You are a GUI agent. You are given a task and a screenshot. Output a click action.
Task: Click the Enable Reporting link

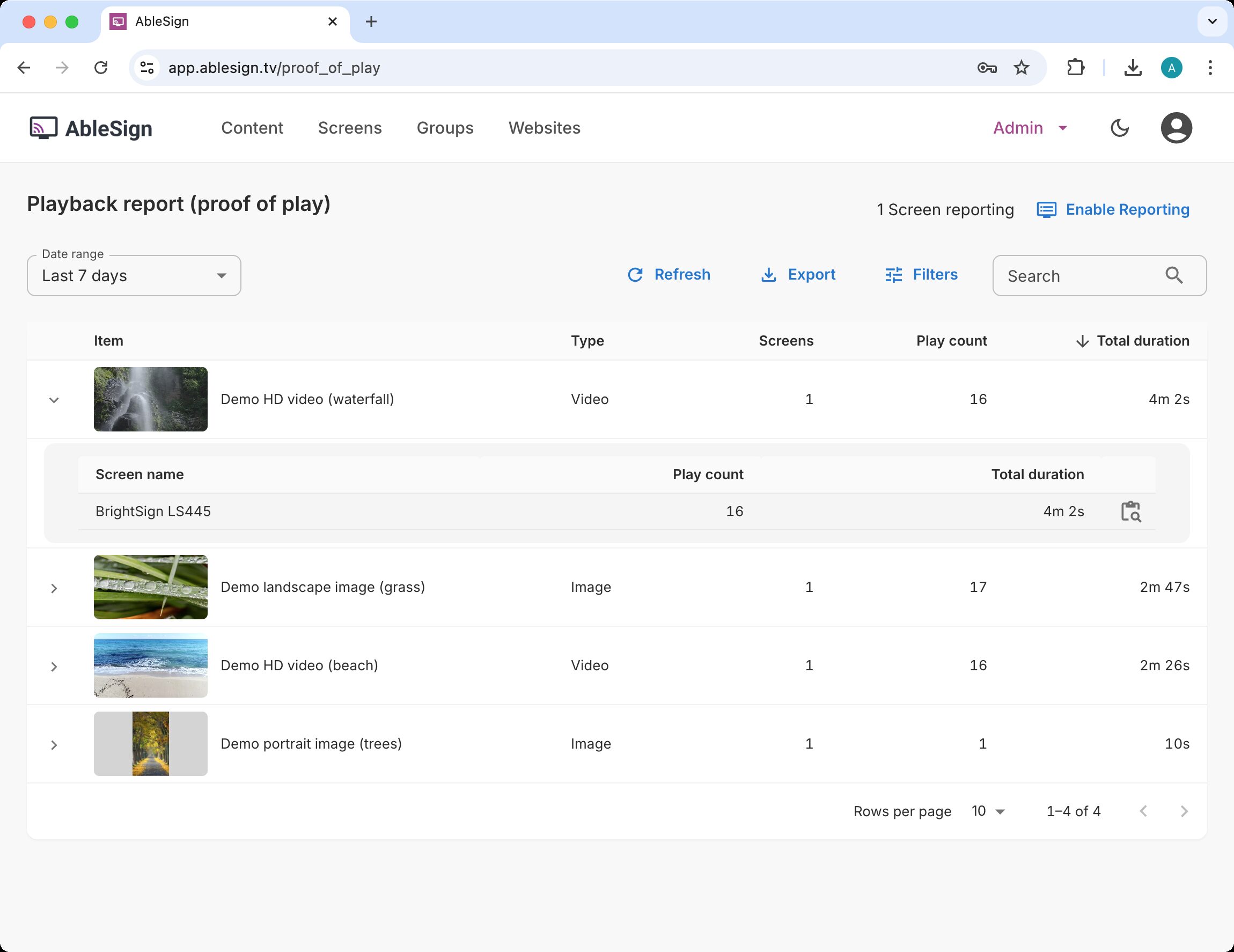point(1113,210)
